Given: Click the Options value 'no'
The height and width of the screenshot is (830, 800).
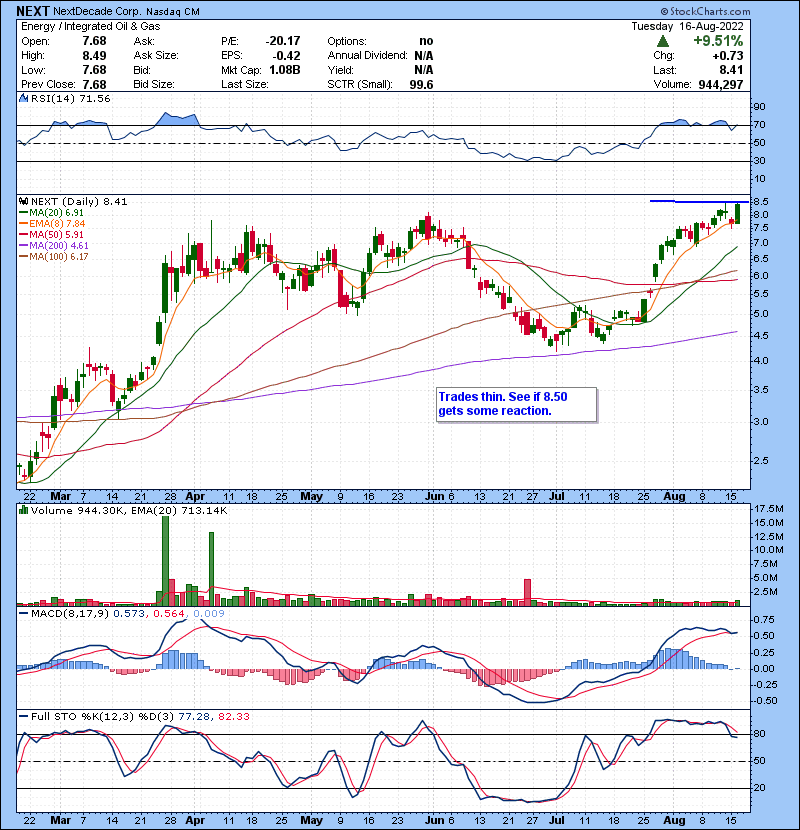Looking at the screenshot, I should 426,41.
